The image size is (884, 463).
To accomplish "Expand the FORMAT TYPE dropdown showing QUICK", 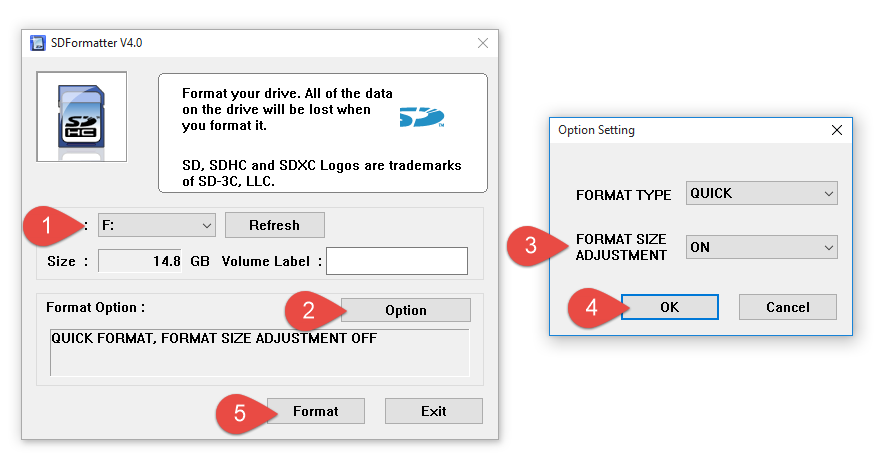I will [762, 193].
